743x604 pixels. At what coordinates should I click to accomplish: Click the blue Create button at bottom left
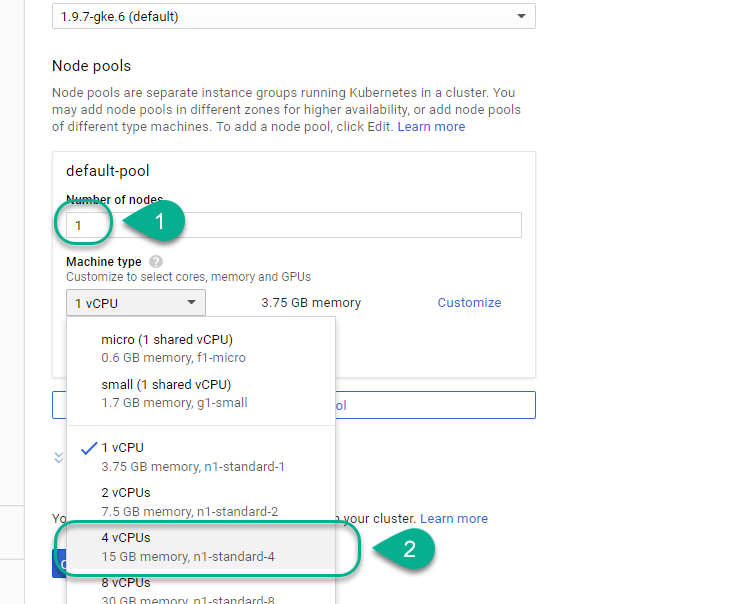pos(59,564)
